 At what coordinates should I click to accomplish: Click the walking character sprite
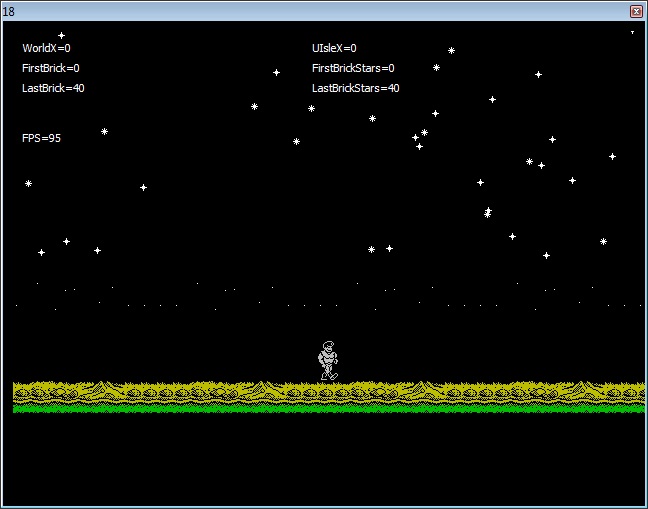click(328, 360)
